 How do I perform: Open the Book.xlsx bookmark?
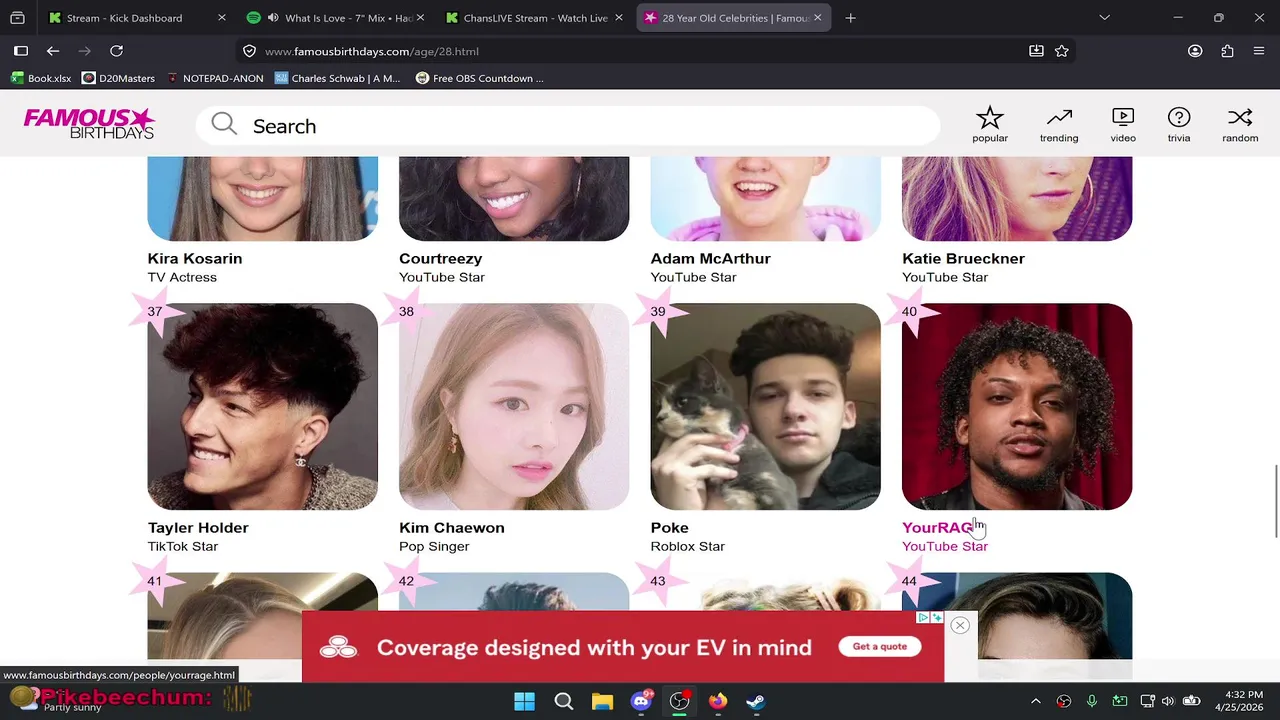41,78
